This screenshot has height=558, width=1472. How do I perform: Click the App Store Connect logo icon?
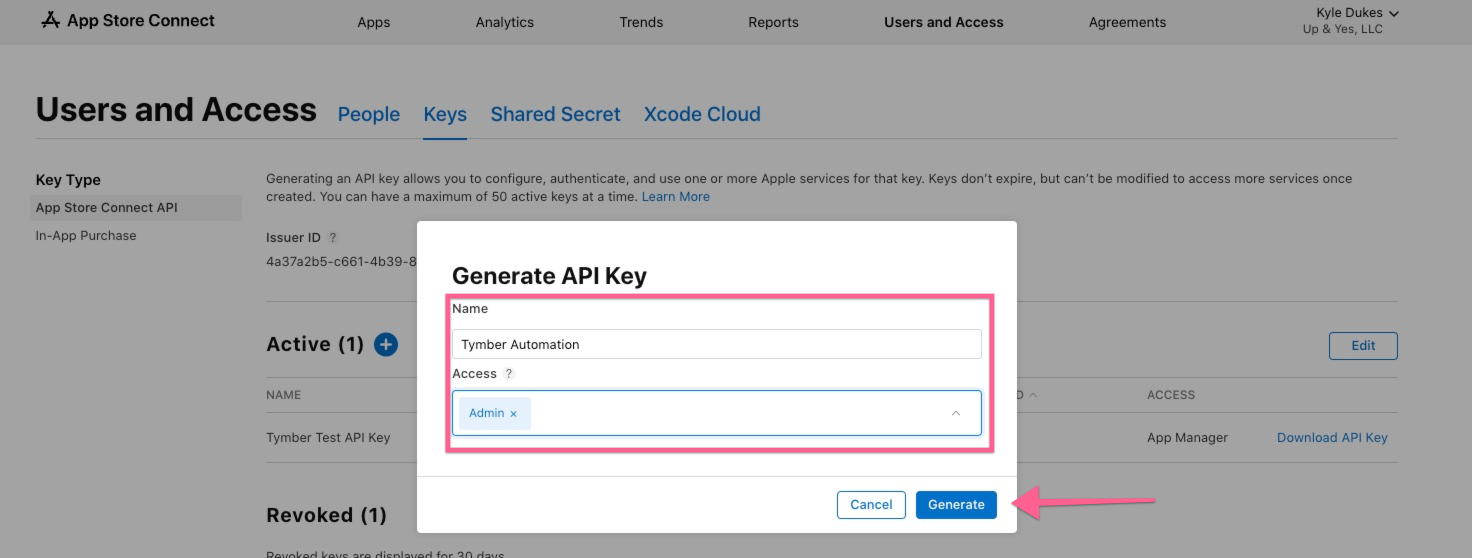(x=51, y=20)
